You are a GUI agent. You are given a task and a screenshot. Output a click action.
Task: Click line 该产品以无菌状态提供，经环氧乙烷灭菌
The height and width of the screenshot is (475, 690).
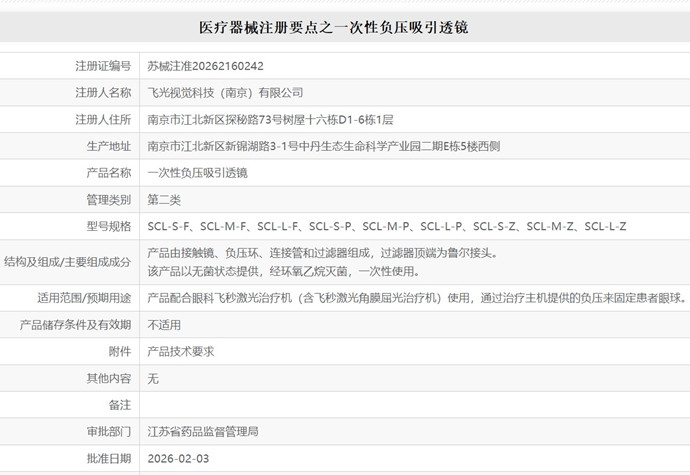coord(284,271)
